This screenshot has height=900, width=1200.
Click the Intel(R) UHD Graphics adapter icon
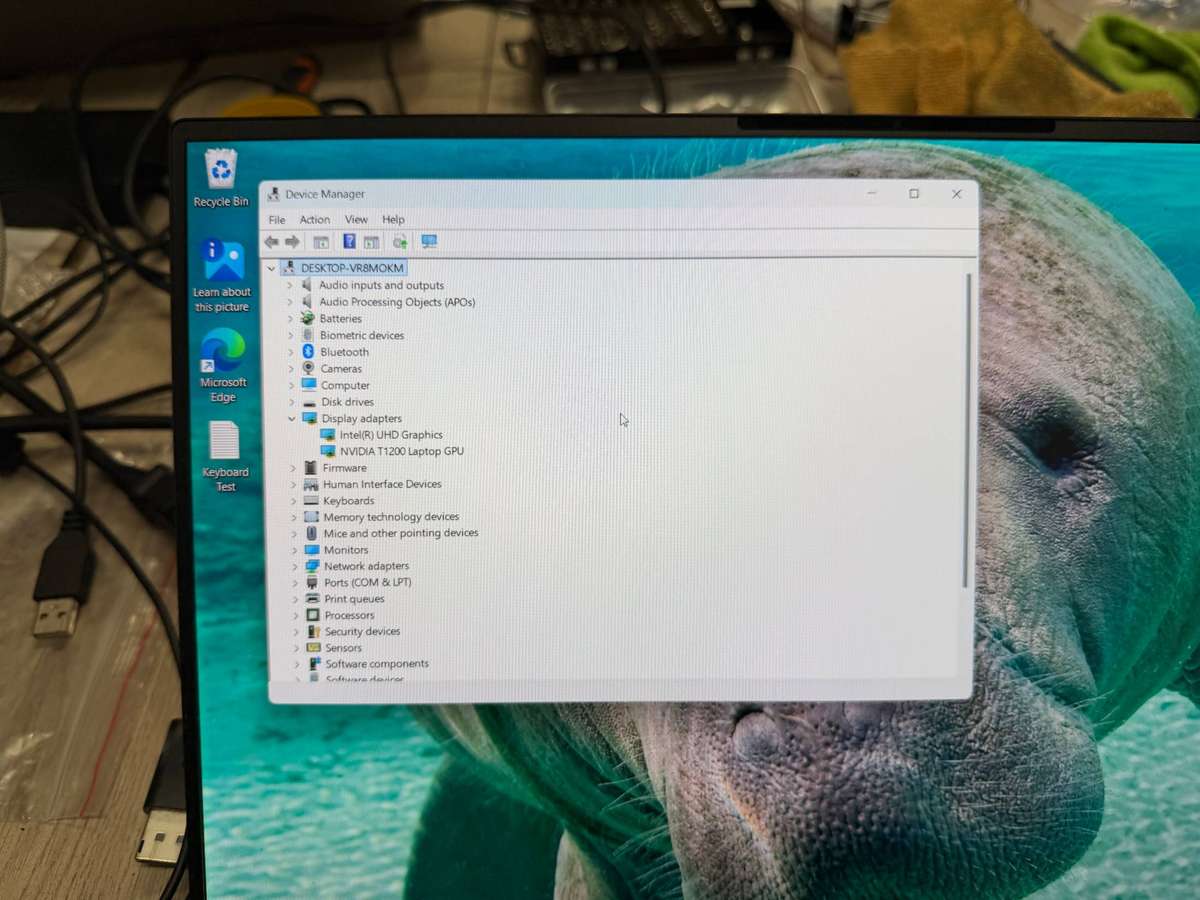point(328,435)
